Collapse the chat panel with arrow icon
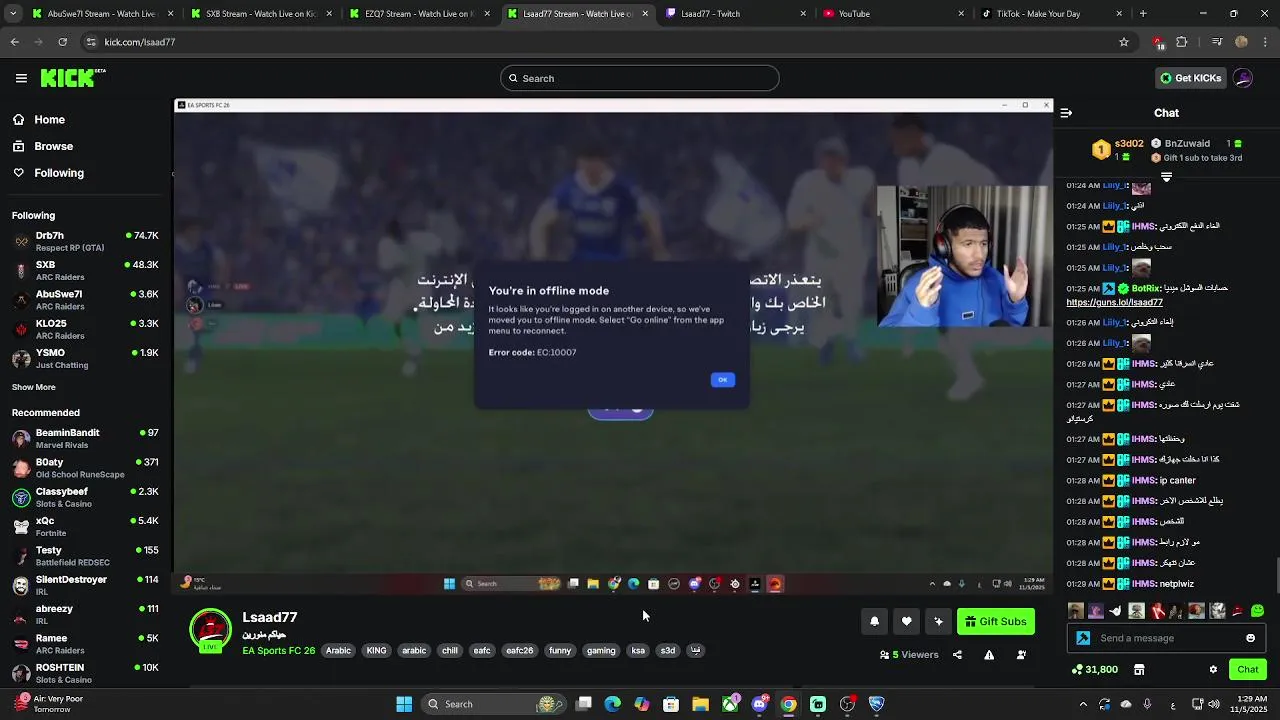This screenshot has height=720, width=1280. tap(1066, 113)
